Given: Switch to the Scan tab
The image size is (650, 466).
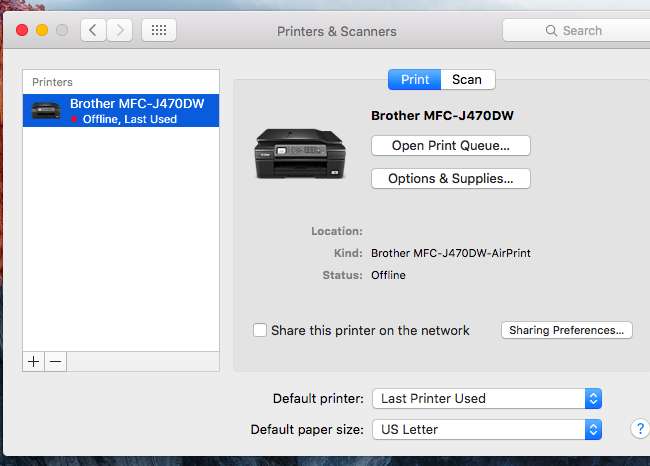Looking at the screenshot, I should pyautogui.click(x=466, y=80).
